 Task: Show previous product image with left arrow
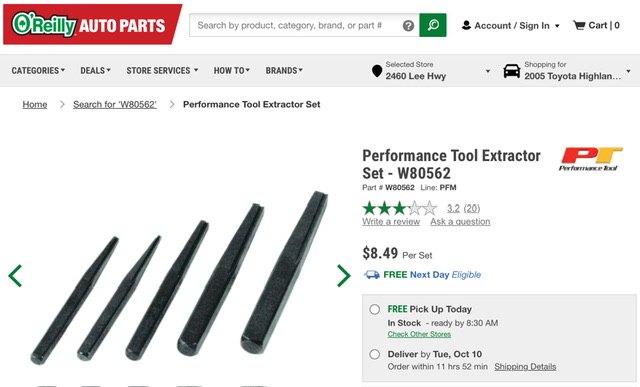(15, 276)
